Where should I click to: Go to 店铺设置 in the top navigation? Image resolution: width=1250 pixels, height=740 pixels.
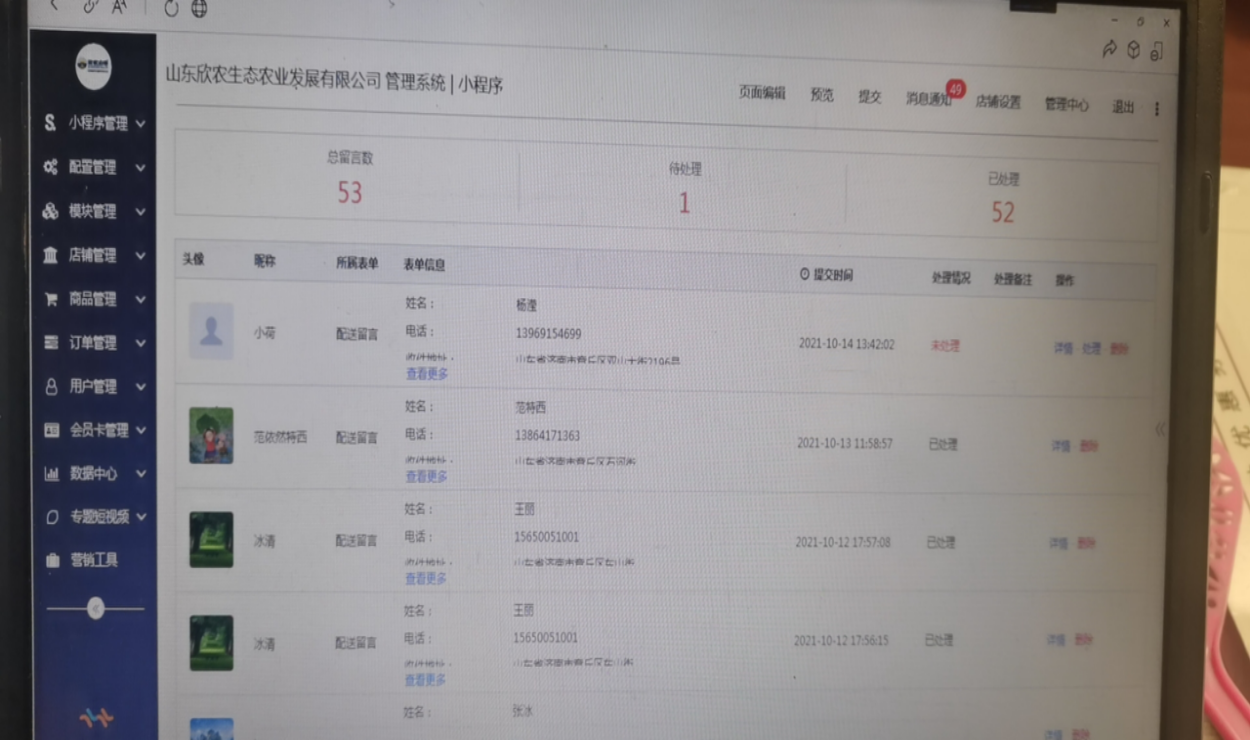click(998, 102)
